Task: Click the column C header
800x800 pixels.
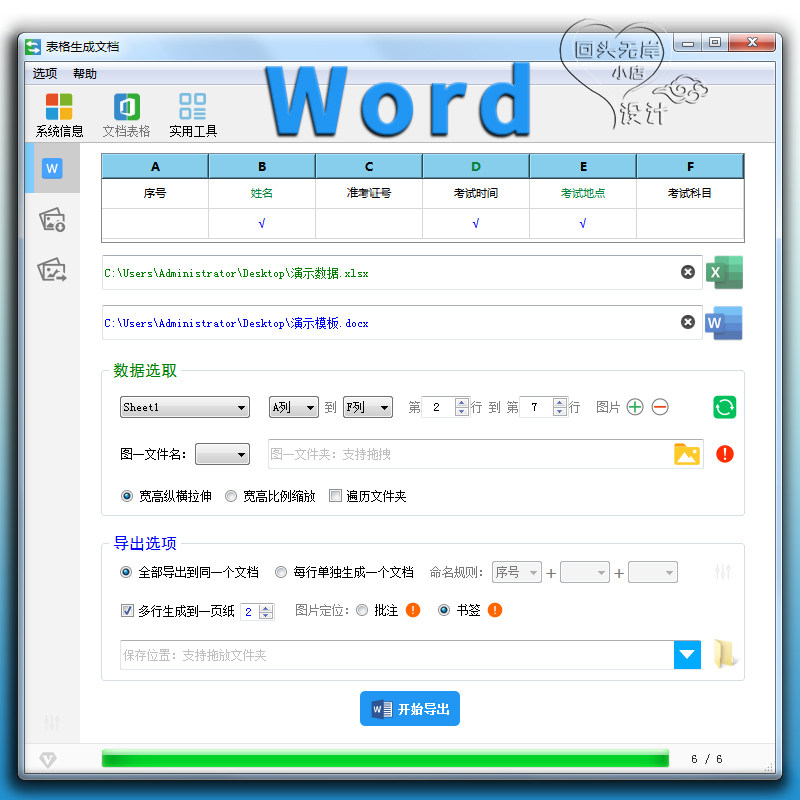Action: pyautogui.click(x=369, y=166)
